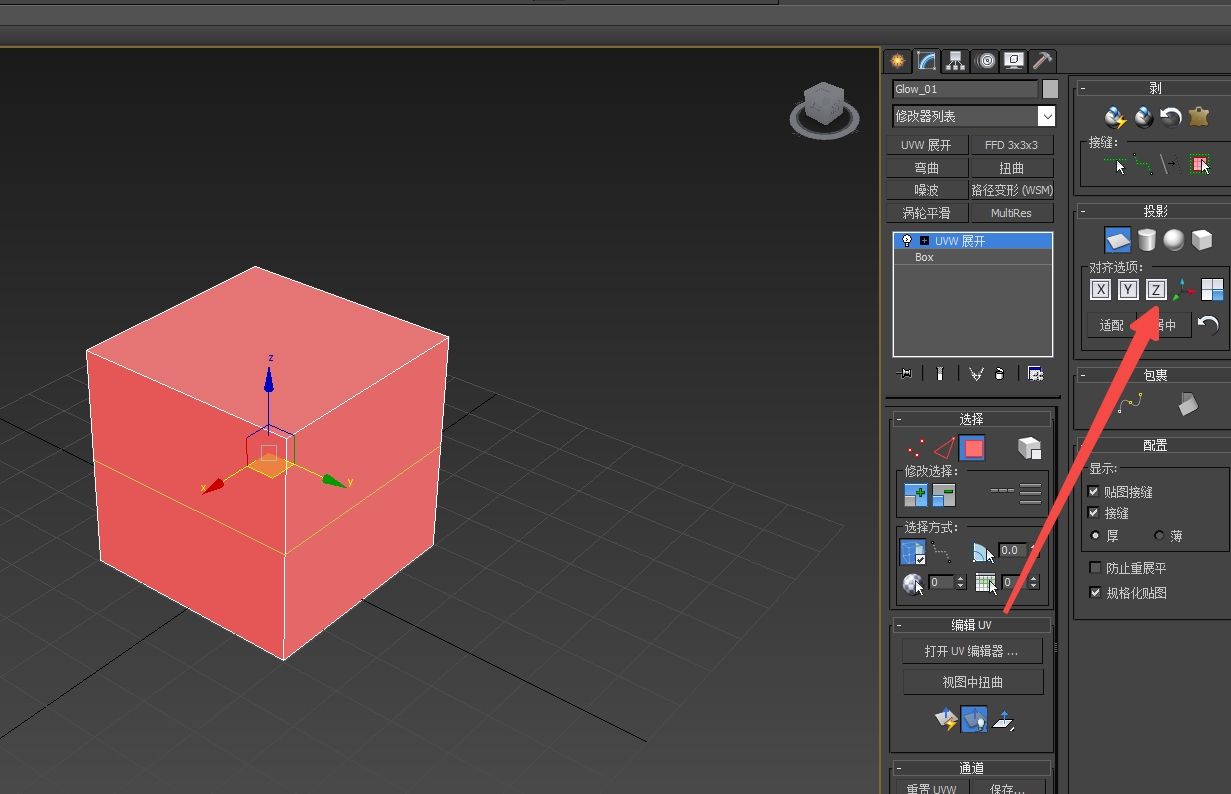Uncheck the 贴图接缝 checkbox

point(1094,492)
